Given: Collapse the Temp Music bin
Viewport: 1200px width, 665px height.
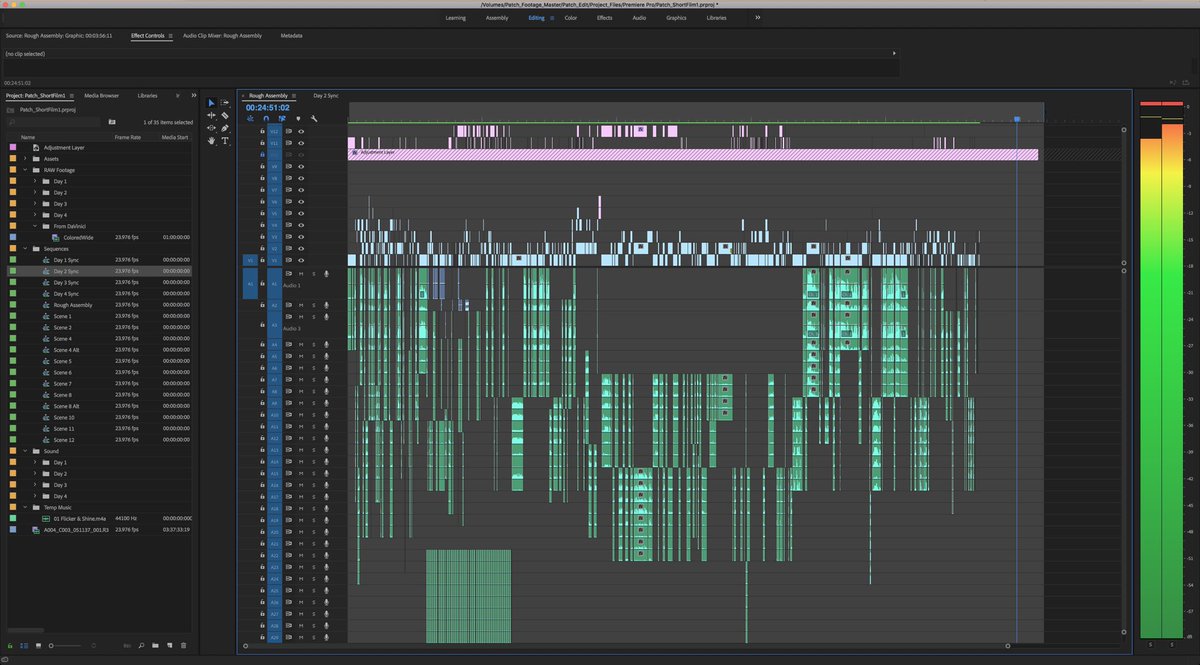Looking at the screenshot, I should click(x=25, y=507).
